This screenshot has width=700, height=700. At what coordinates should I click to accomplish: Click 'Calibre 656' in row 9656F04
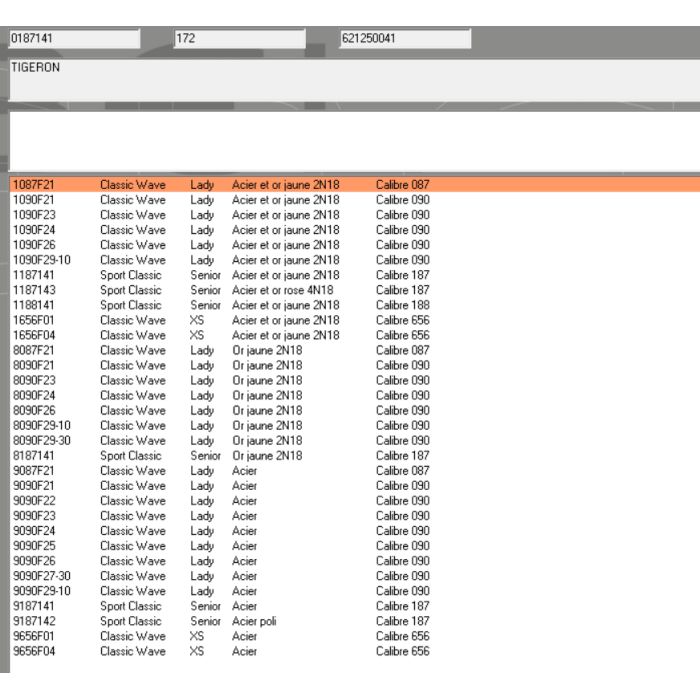(x=403, y=651)
